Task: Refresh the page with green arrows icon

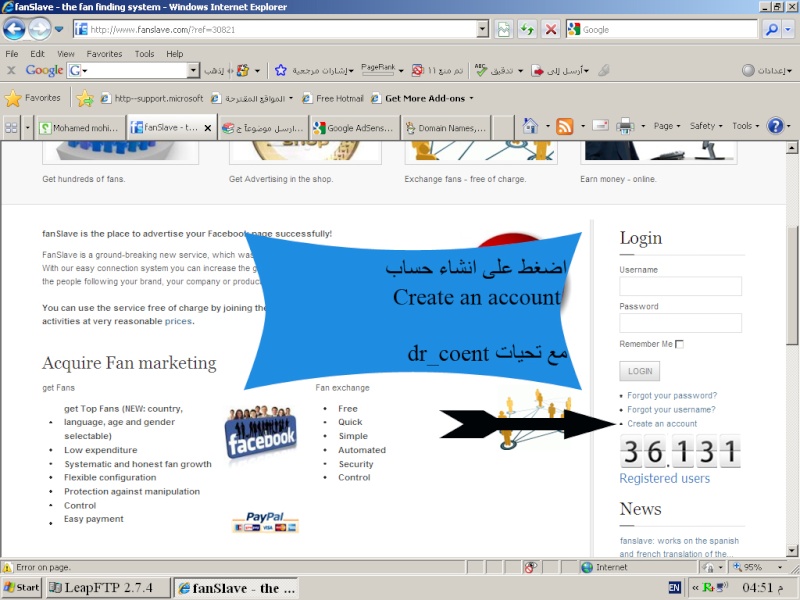Action: tap(527, 30)
